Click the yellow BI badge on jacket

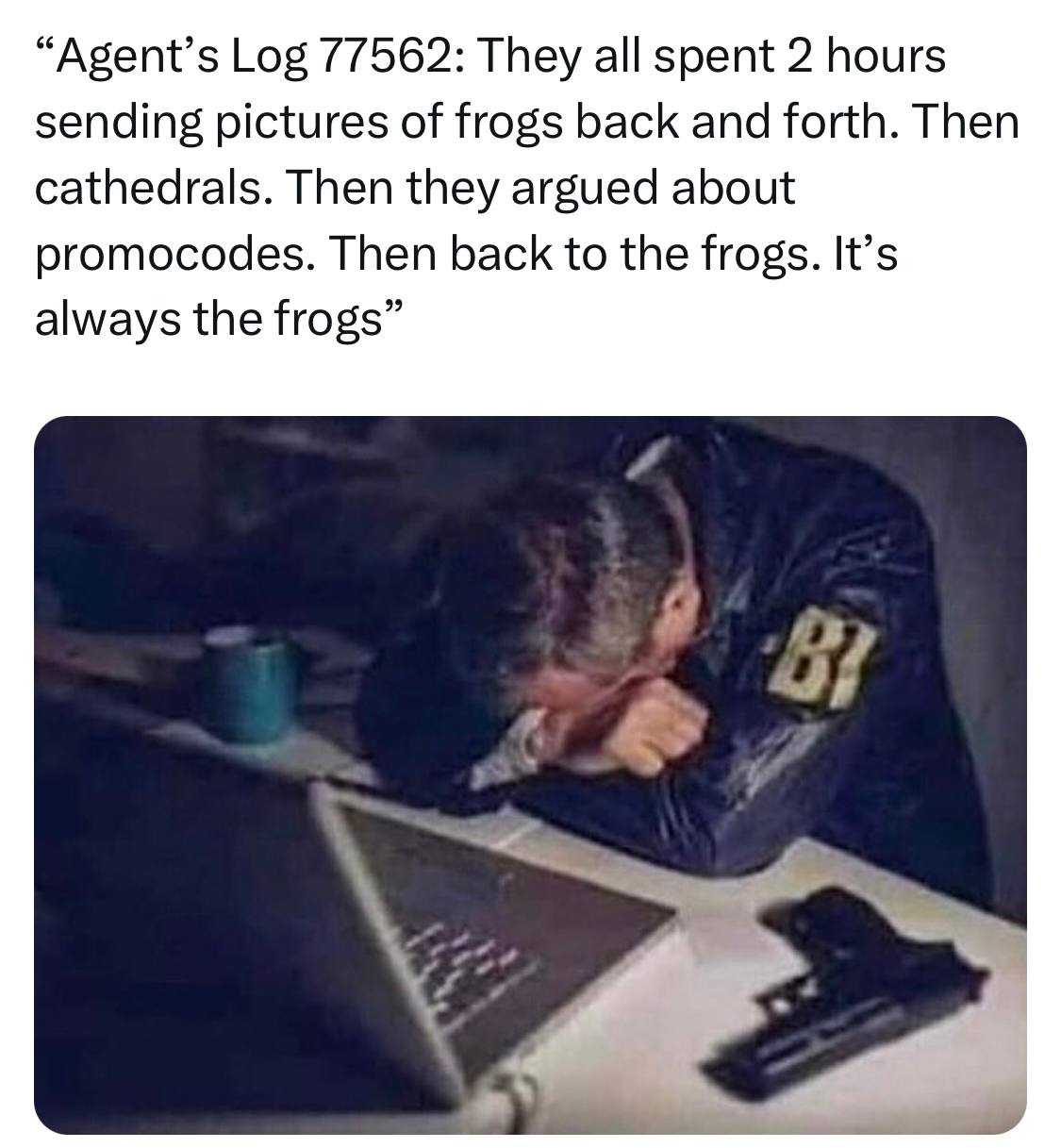pos(819,654)
